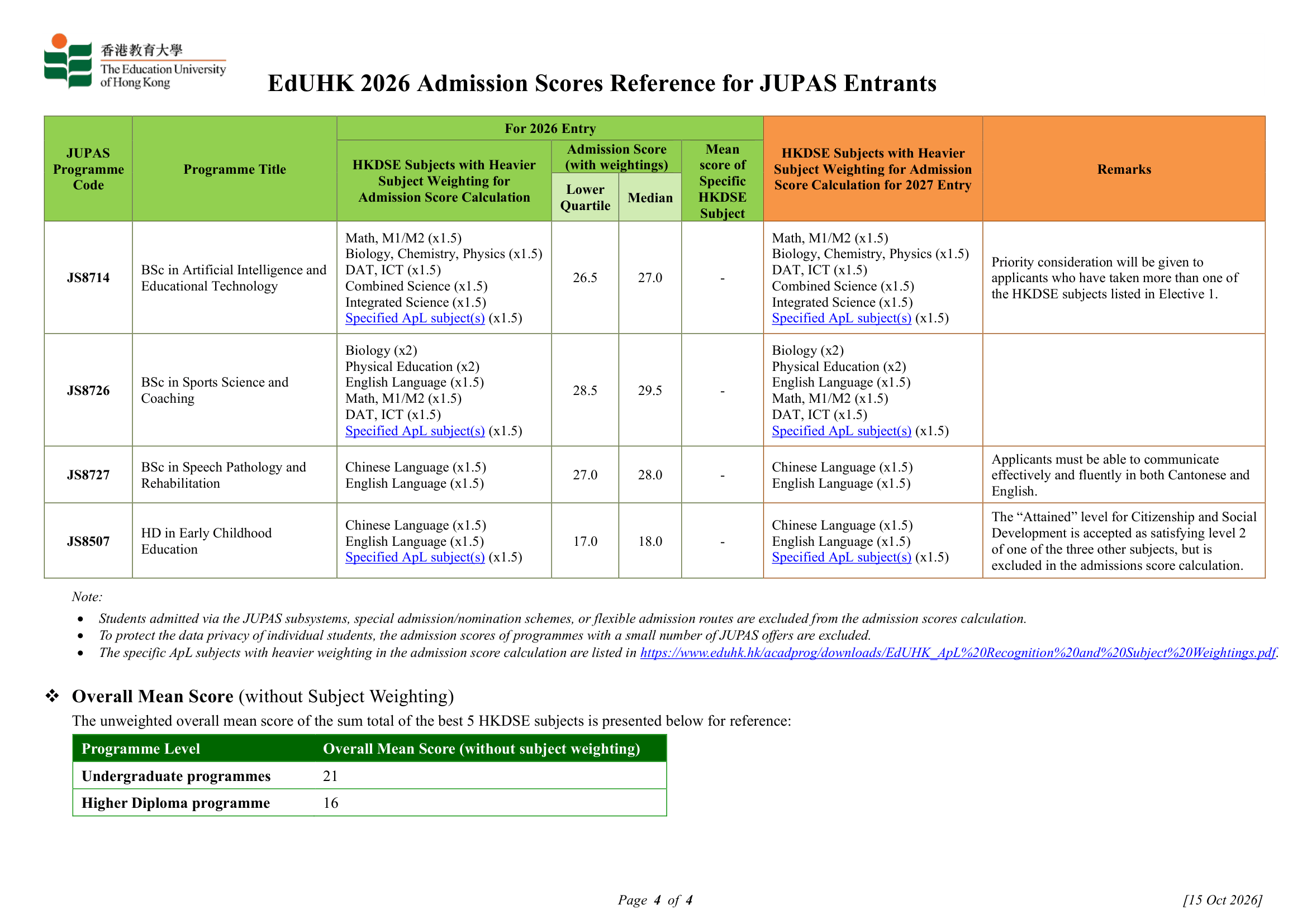Viewport: 1307px width, 924px height.
Task: Click the 'For 2026 Entry' header cell
Action: pyautogui.click(x=550, y=128)
